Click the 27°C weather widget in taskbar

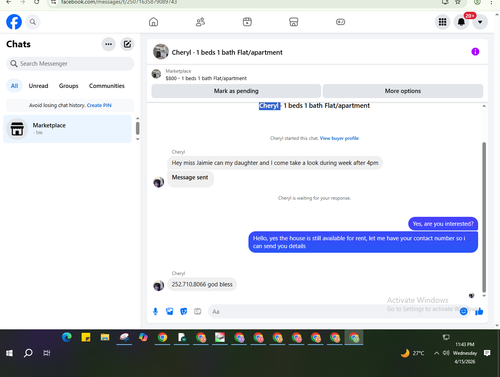click(412, 353)
